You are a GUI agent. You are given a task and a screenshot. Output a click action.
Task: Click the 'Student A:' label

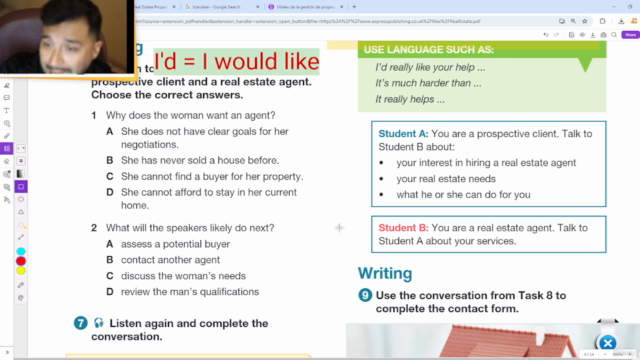(x=403, y=134)
